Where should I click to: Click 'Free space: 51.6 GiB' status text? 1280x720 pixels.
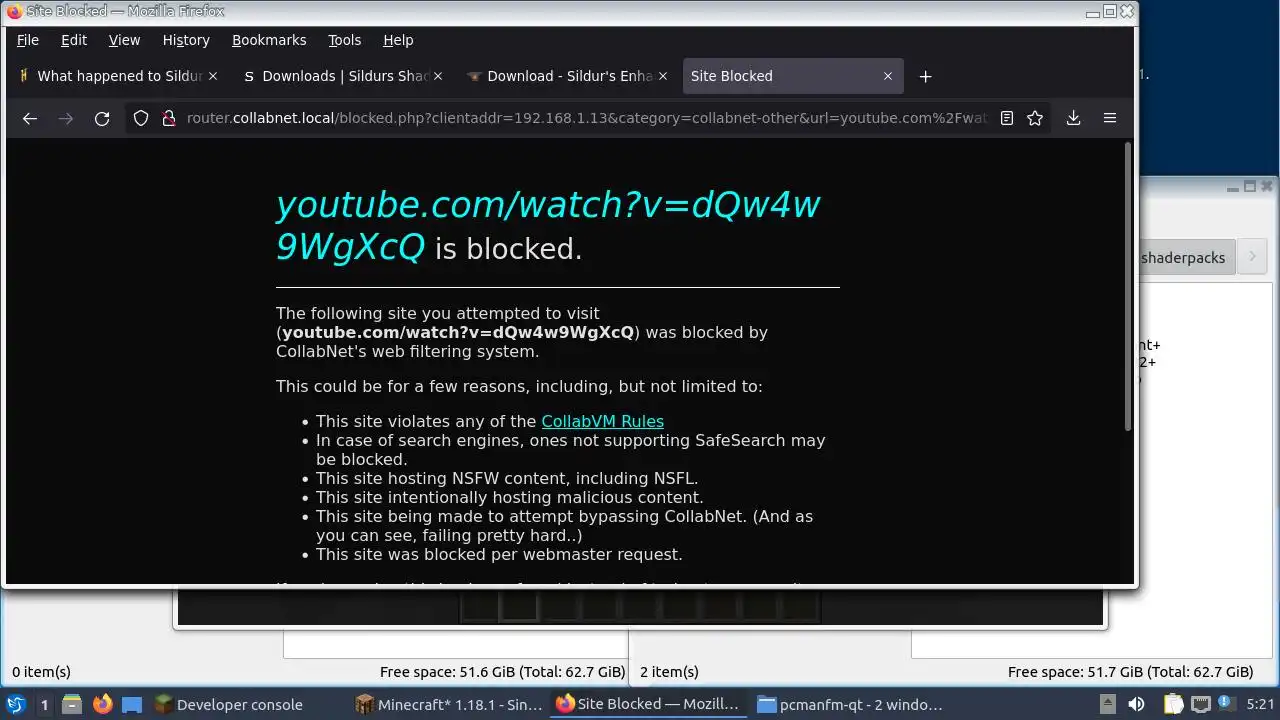click(502, 672)
